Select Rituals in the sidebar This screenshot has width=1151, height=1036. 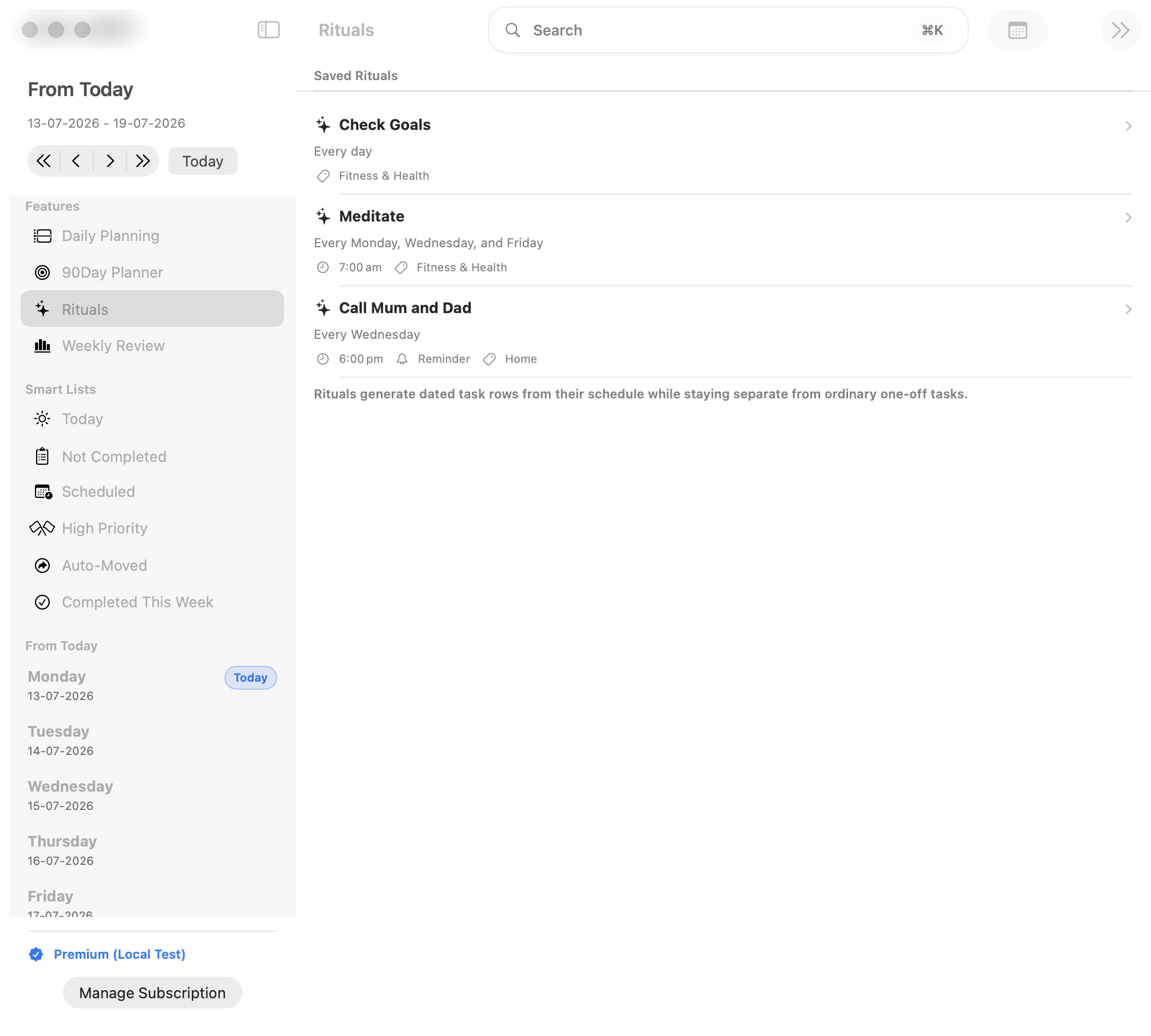click(152, 309)
